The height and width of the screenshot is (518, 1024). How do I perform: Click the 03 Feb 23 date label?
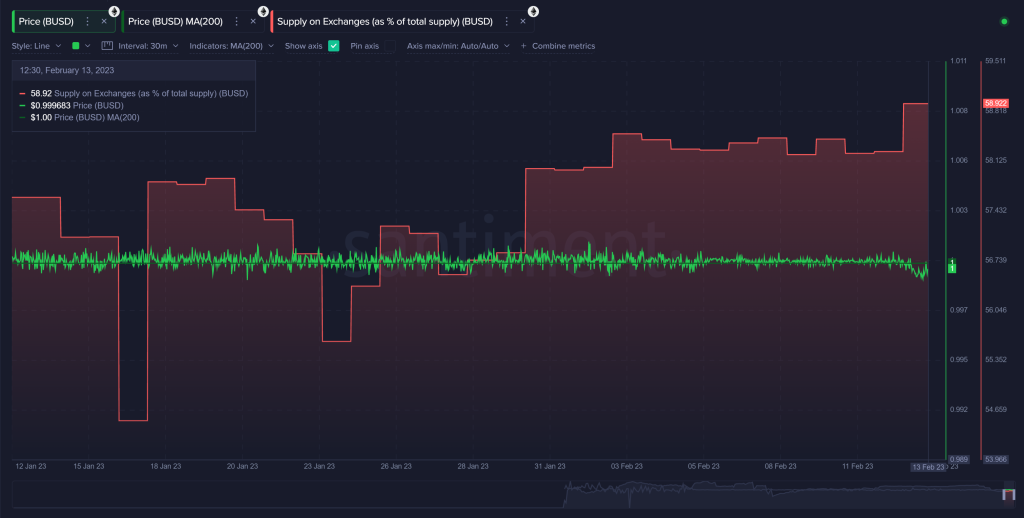[x=627, y=466]
